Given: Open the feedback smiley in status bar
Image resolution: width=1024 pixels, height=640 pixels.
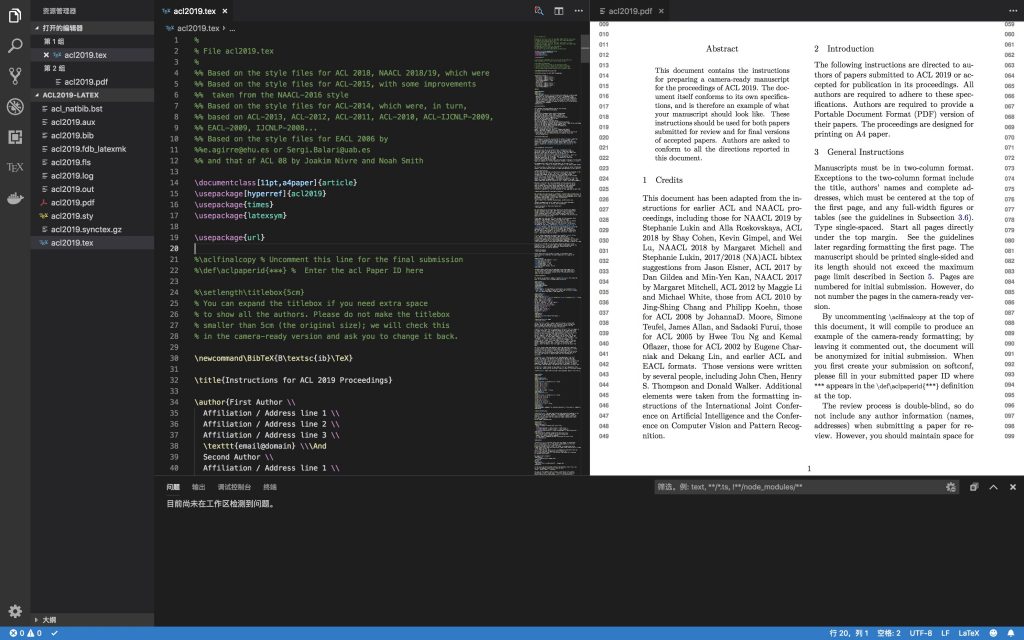Looking at the screenshot, I should (994, 633).
